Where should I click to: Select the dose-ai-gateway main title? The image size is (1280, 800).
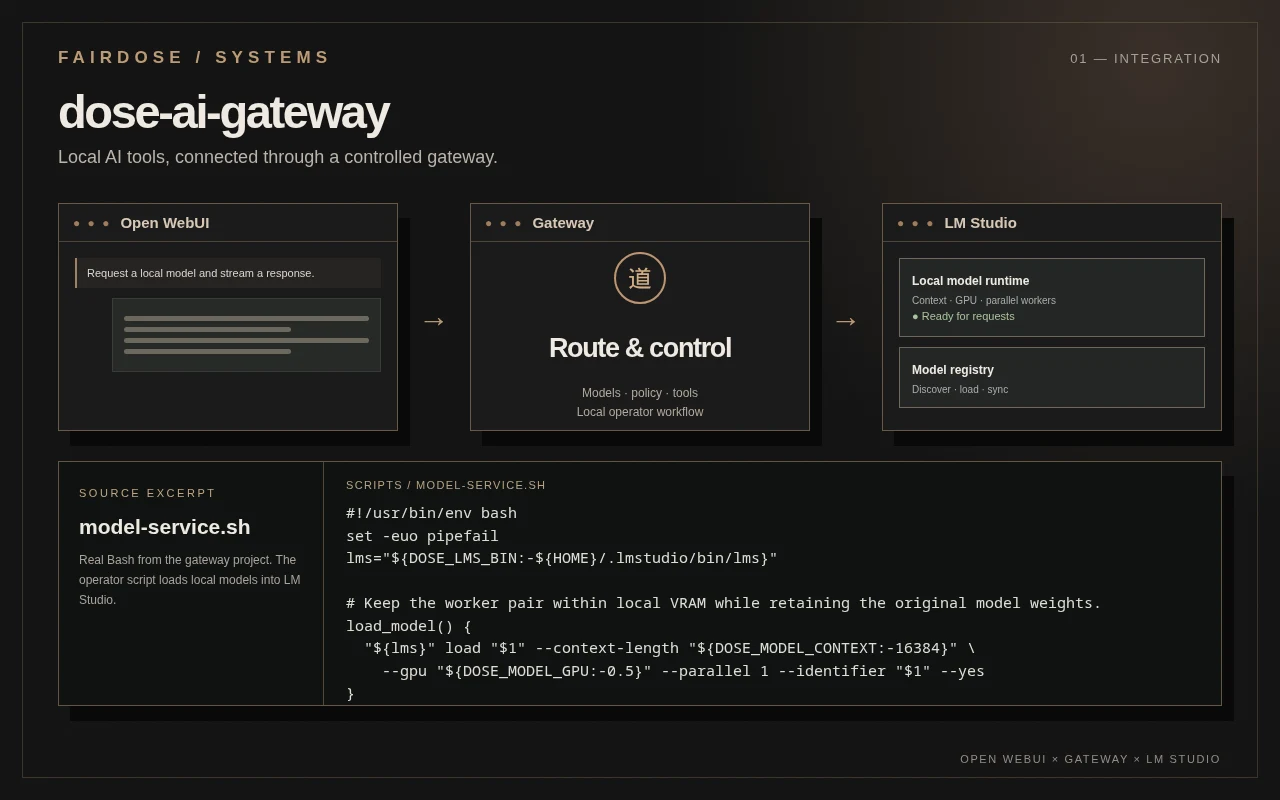click(224, 112)
